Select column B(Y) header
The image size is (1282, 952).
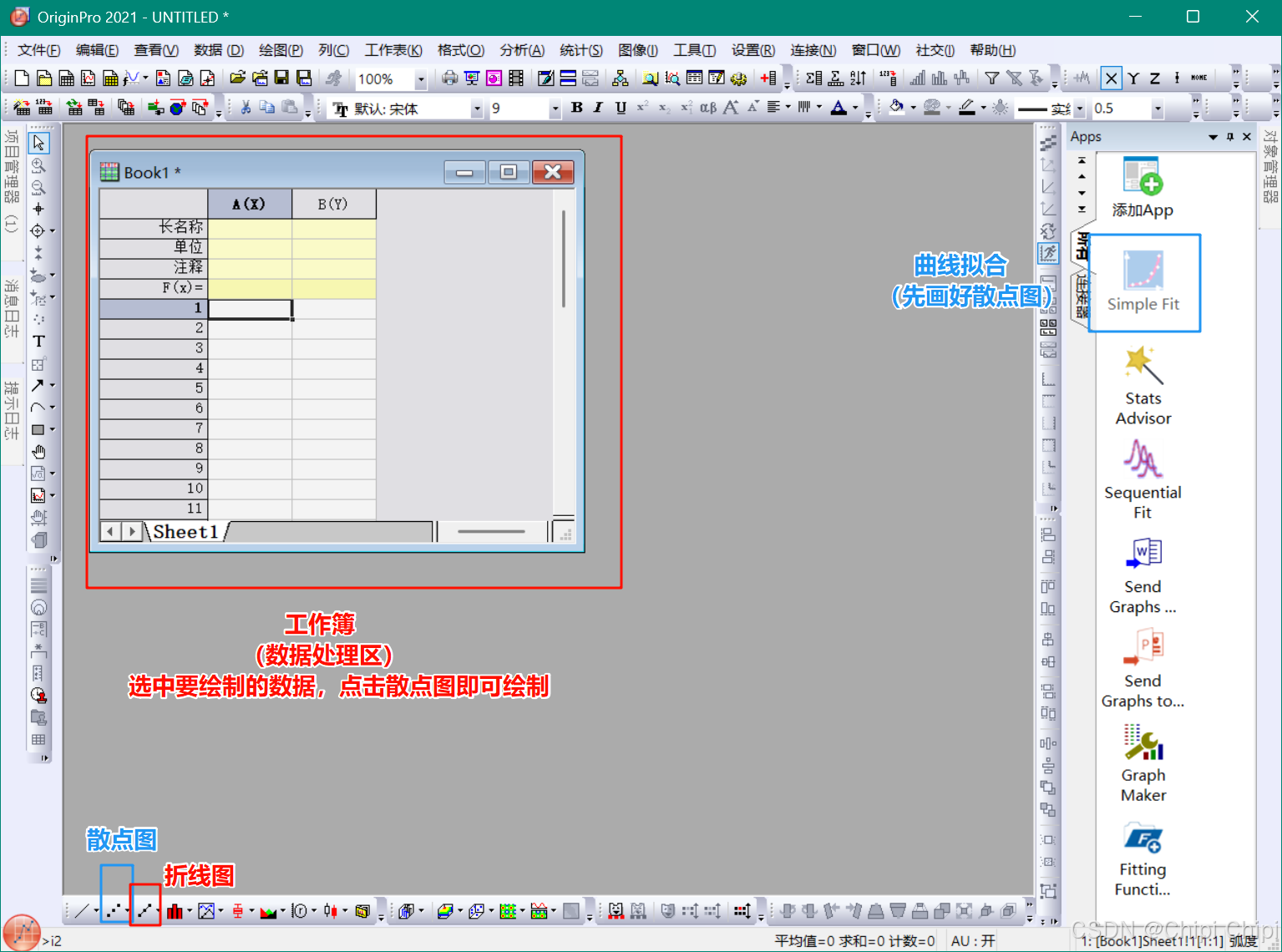coord(333,204)
